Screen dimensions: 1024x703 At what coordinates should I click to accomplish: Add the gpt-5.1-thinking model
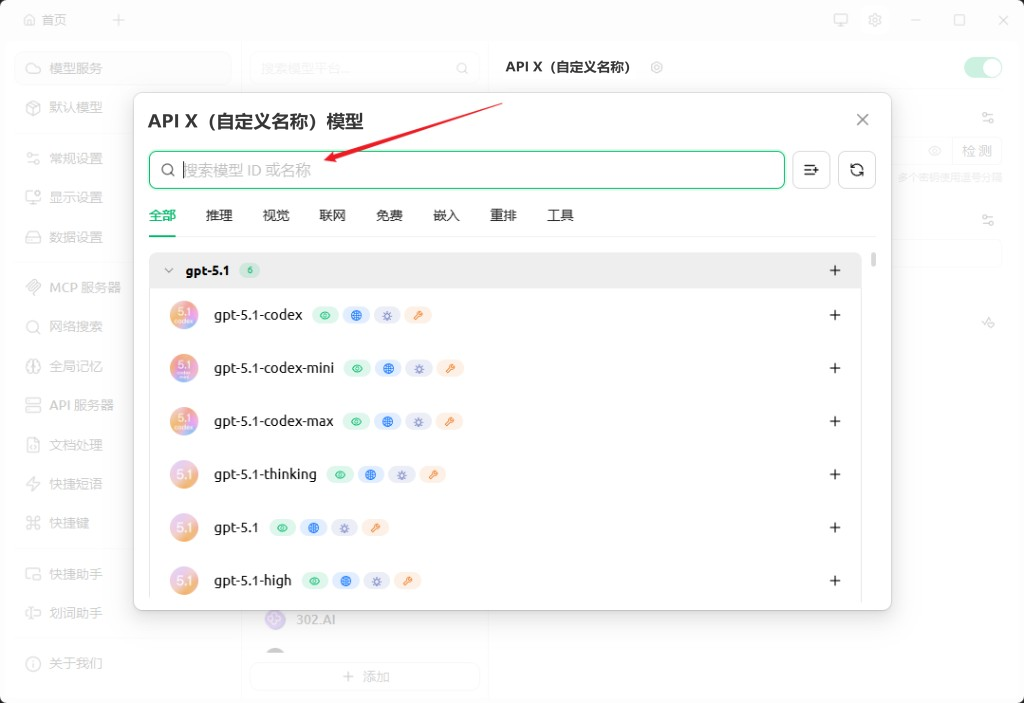[835, 474]
